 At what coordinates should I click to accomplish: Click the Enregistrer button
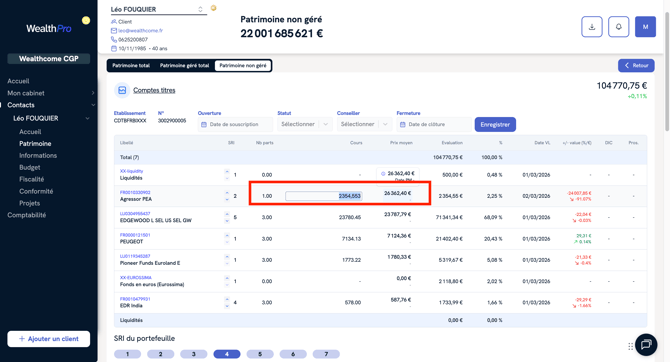point(495,124)
